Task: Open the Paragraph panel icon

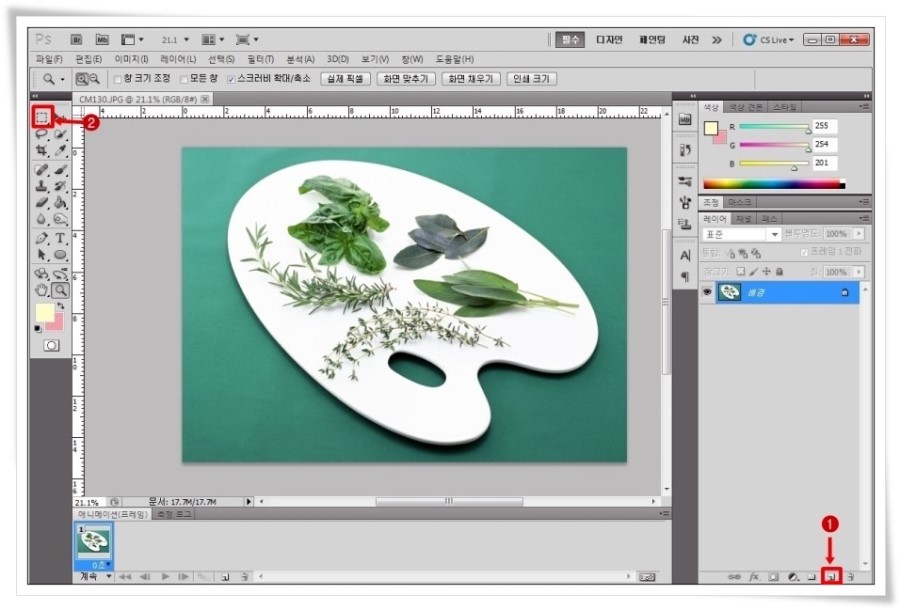Action: click(x=685, y=277)
